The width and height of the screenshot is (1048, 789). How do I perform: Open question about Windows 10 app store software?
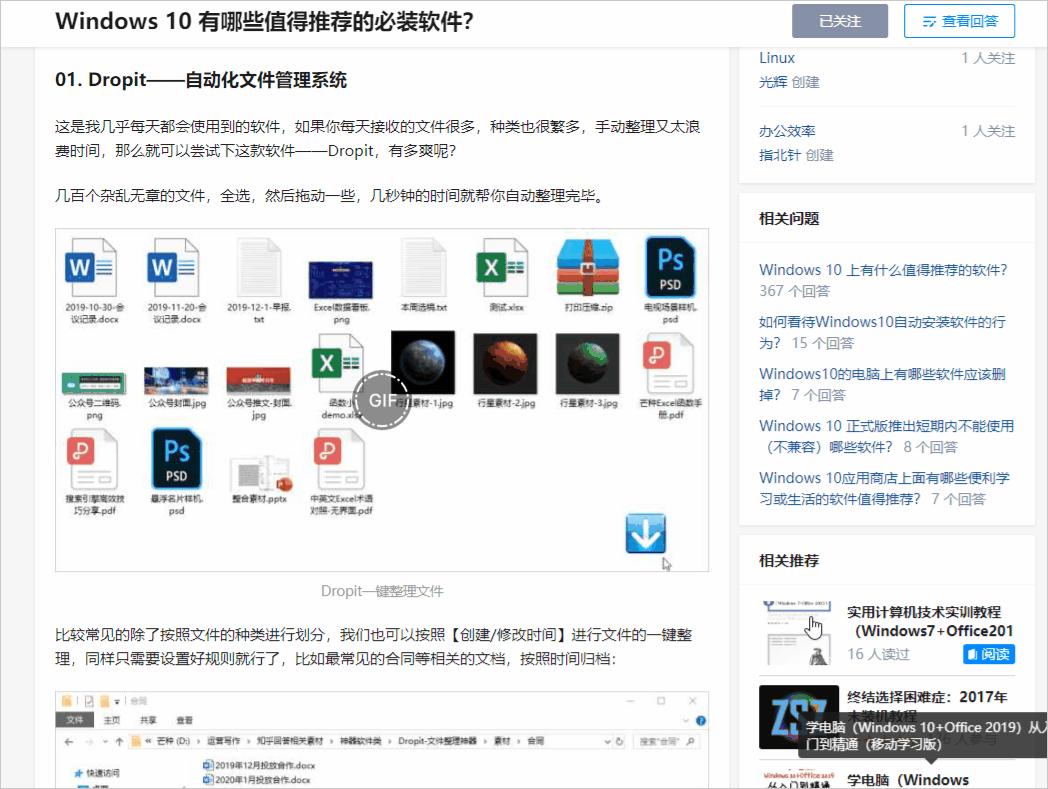point(884,489)
